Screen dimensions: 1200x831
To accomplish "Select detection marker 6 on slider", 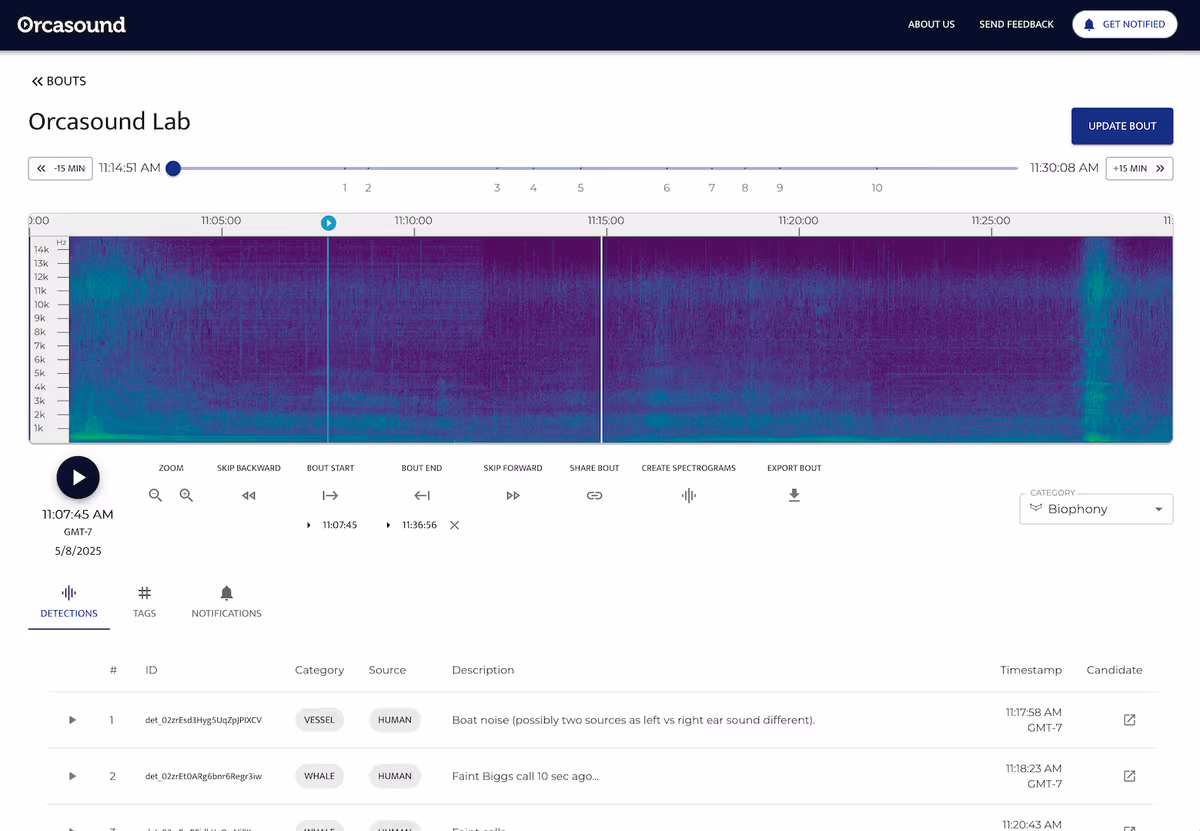I will point(667,187).
